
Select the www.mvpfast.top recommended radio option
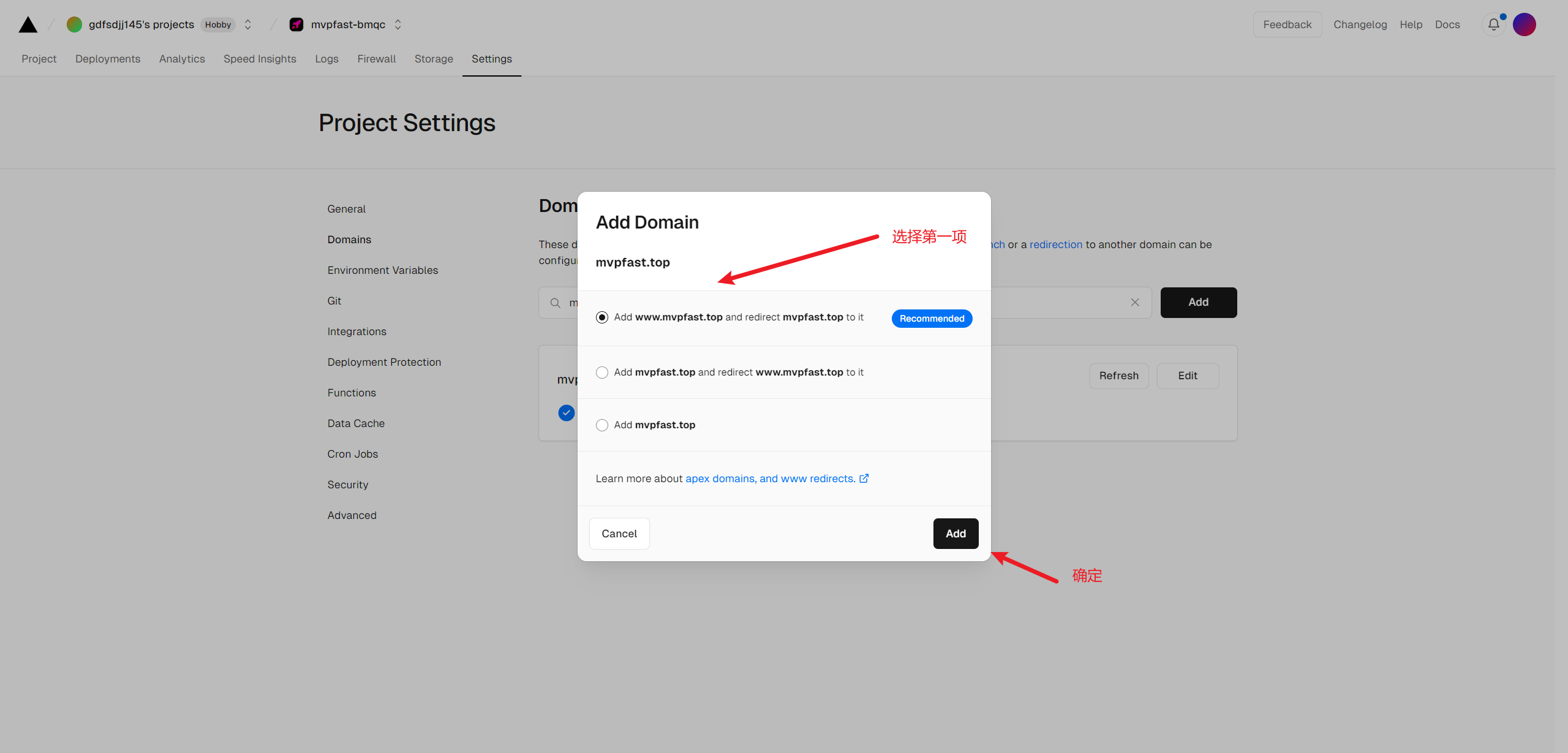[602, 317]
